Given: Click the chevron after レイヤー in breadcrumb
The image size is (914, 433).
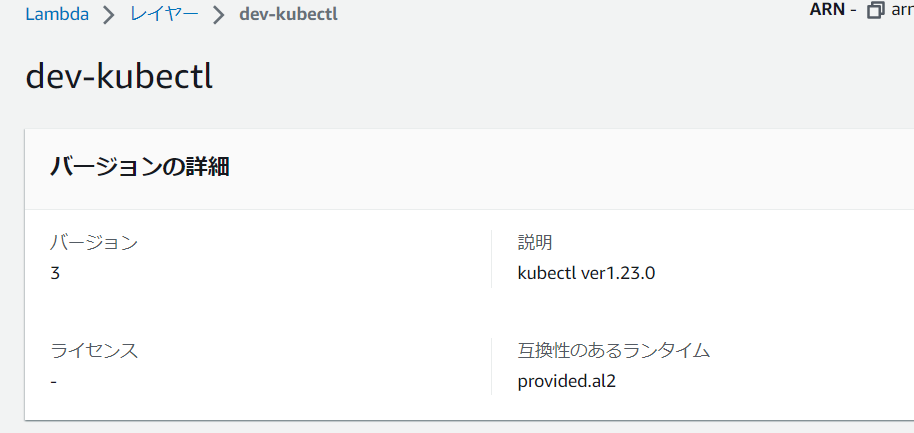Looking at the screenshot, I should coord(218,17).
